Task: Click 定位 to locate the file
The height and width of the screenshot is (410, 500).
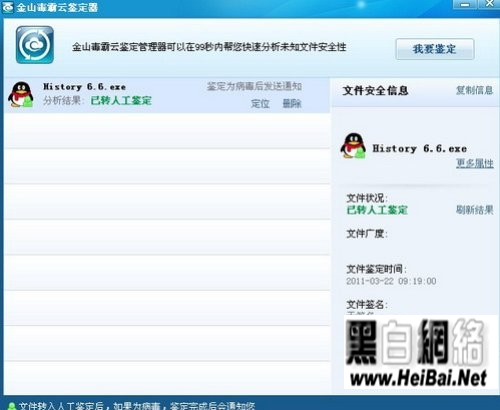Action: pyautogui.click(x=260, y=104)
